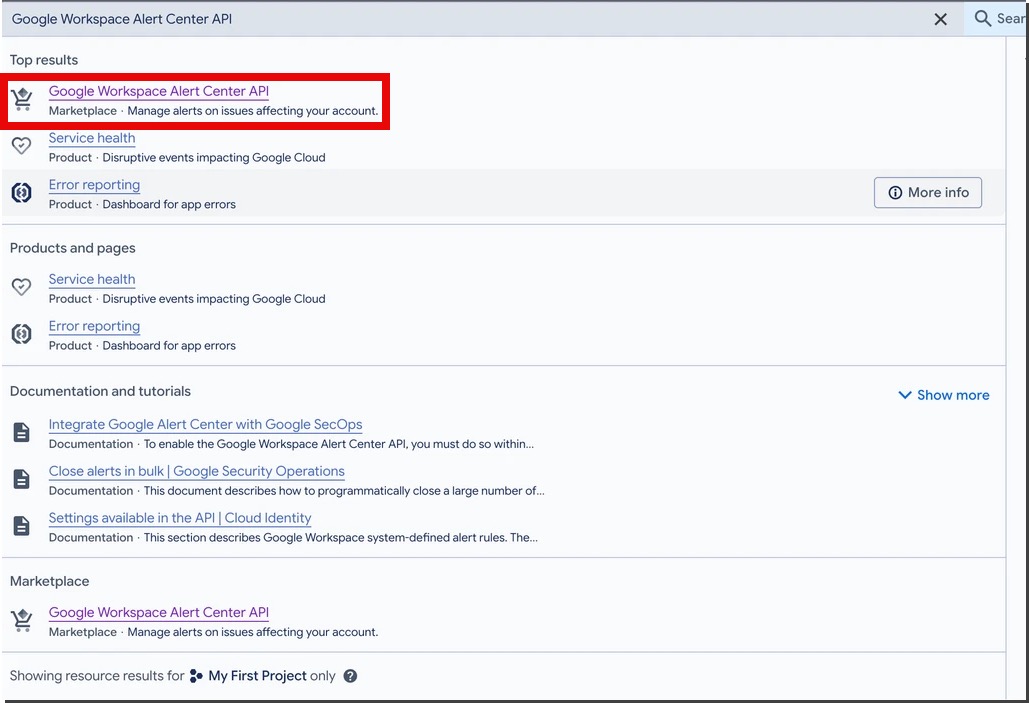Open Integrate Google Alert Center with Google SecOps

coord(205,425)
